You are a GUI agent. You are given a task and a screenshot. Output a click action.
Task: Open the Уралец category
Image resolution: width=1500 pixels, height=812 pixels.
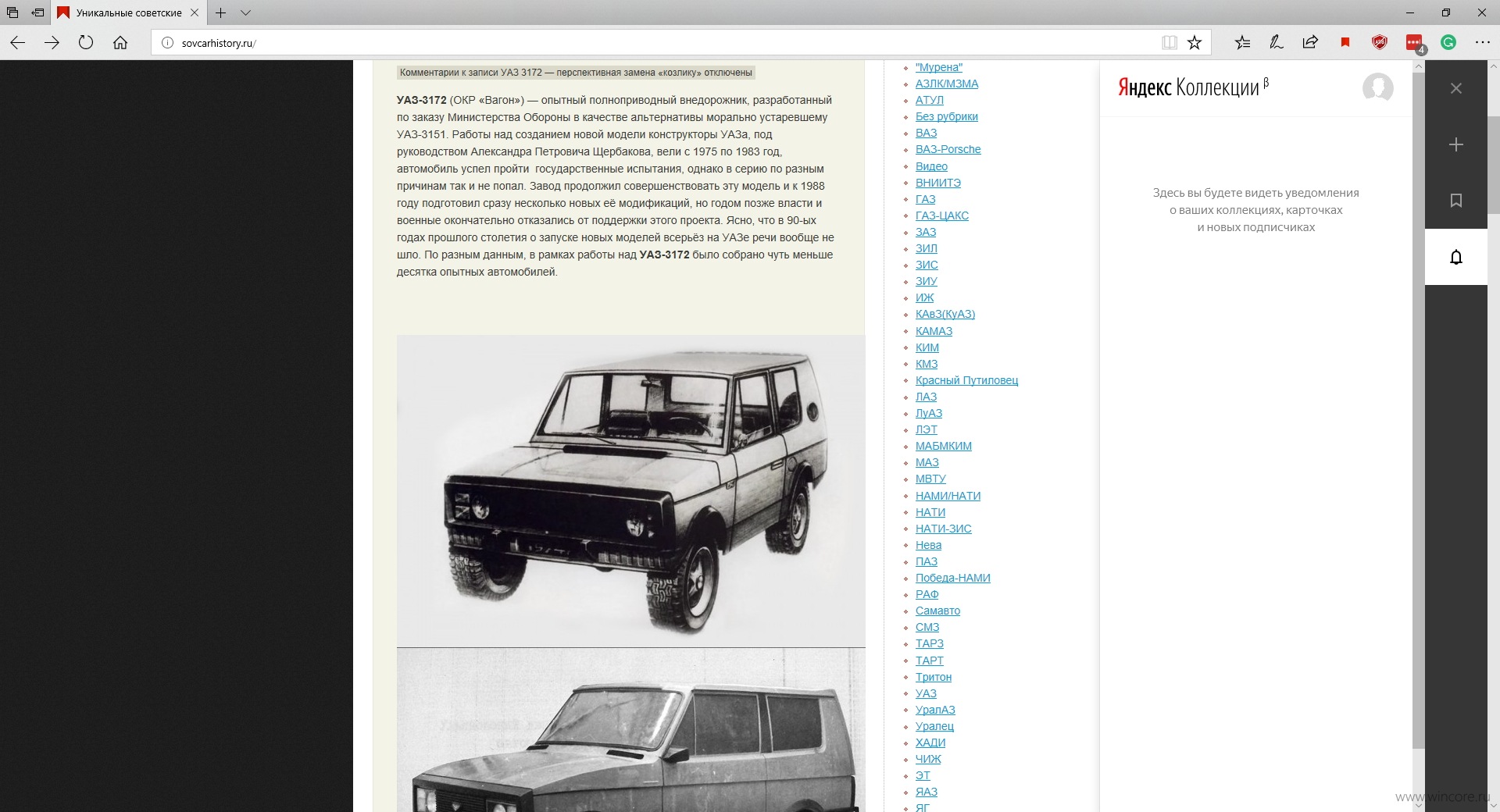(x=935, y=726)
